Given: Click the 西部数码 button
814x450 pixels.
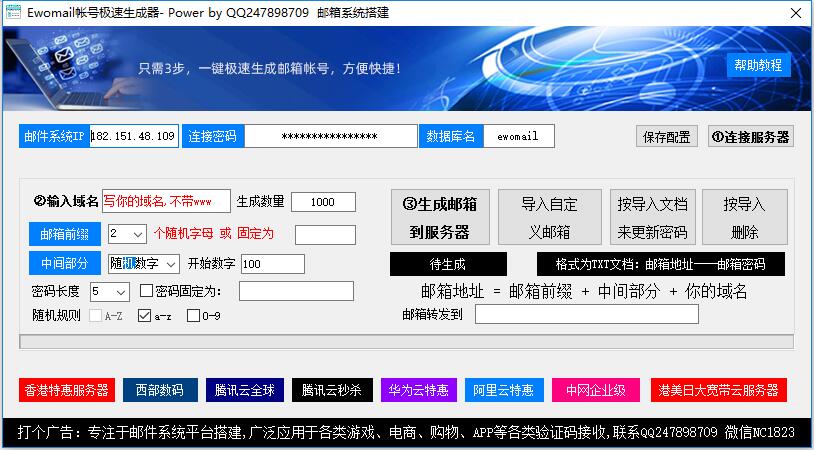Looking at the screenshot, I should tap(160, 390).
